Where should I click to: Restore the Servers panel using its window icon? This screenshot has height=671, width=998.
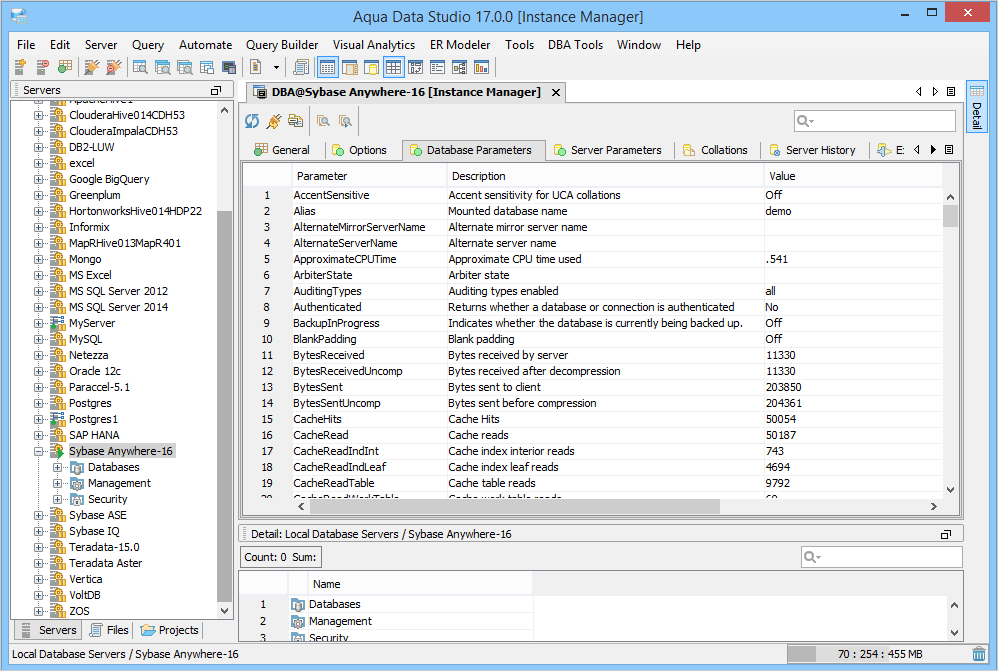(x=216, y=90)
